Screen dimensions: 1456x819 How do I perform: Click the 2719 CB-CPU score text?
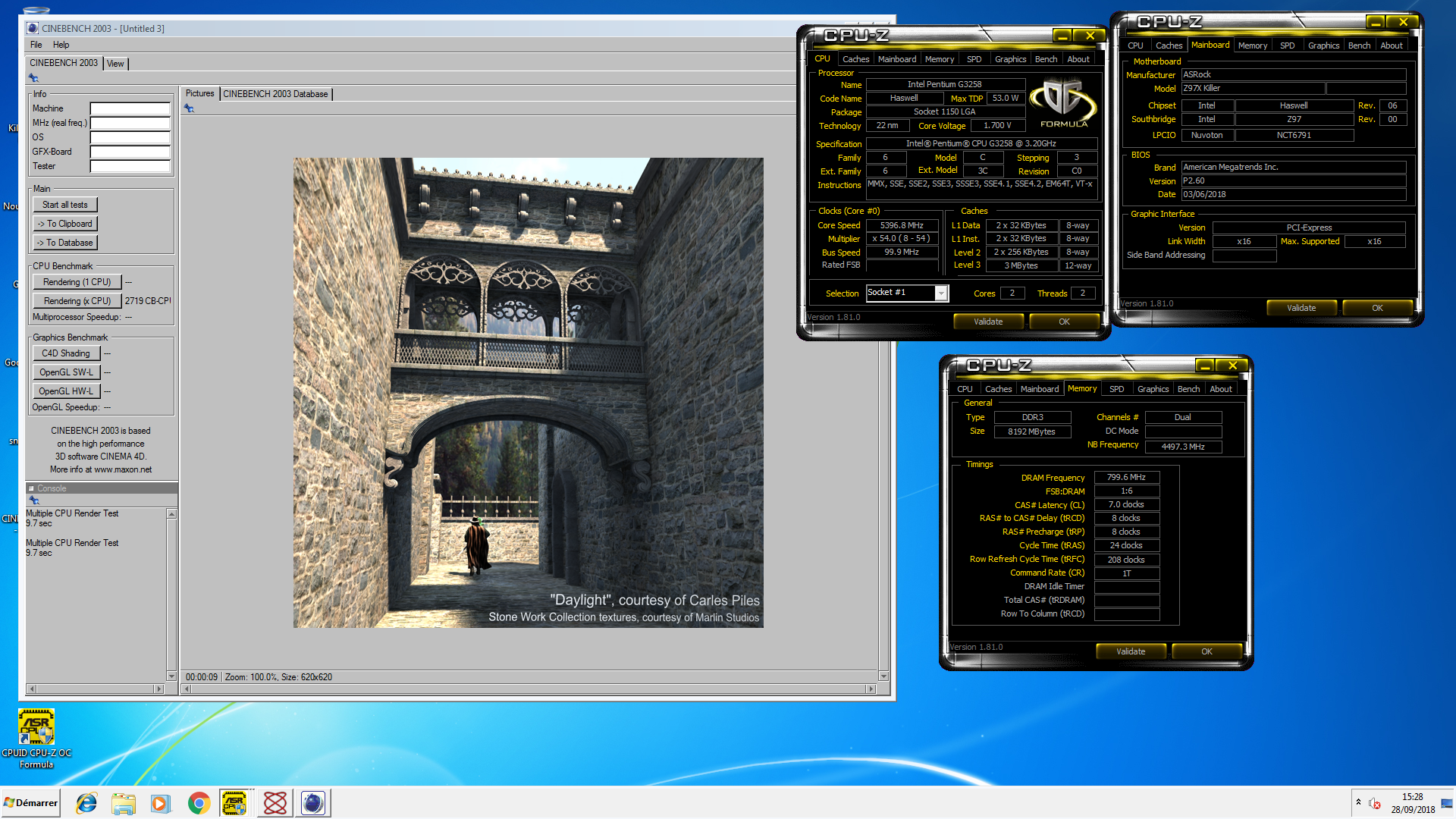click(x=148, y=301)
